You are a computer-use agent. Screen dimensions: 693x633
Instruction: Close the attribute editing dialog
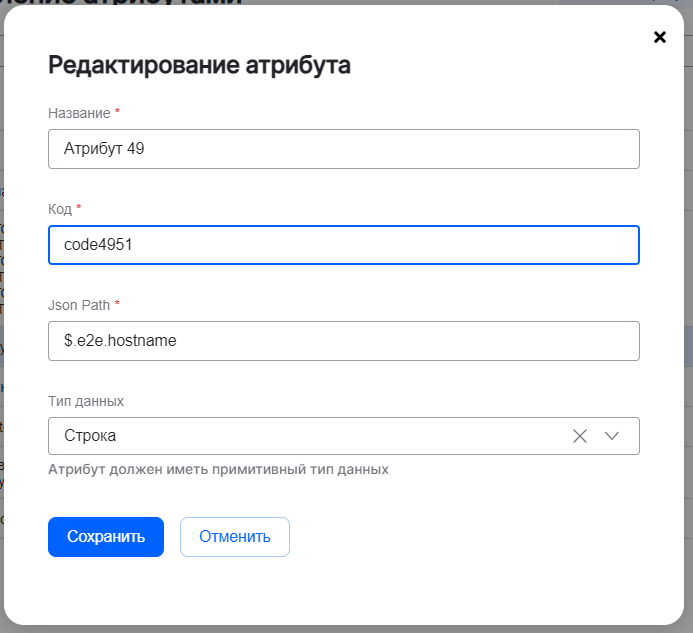[x=659, y=37]
